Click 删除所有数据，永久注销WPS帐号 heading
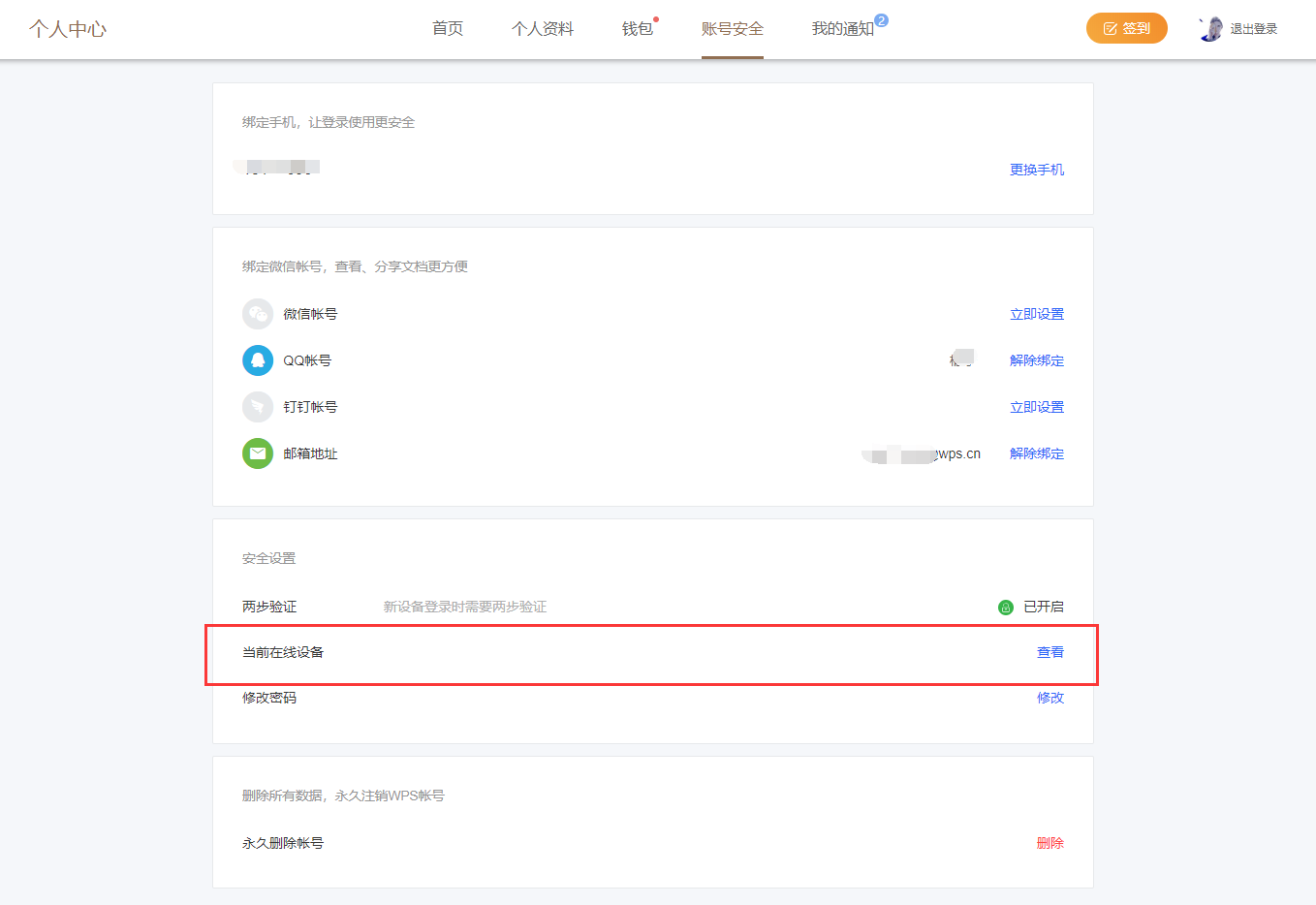The width and height of the screenshot is (1316, 905). pyautogui.click(x=343, y=796)
